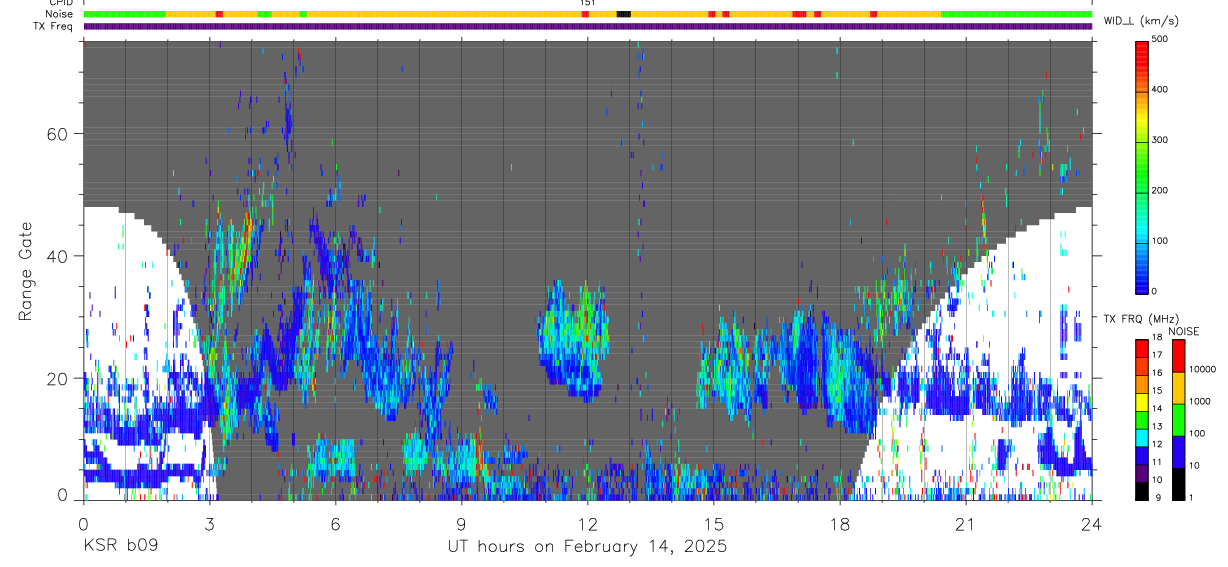Click the '18' label on TX FRQ legend
The width and height of the screenshot is (1228, 567).
(1155, 337)
